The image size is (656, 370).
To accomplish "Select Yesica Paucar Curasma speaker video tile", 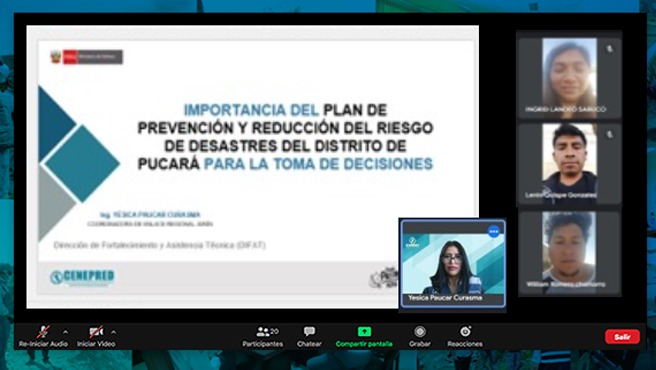I will pyautogui.click(x=453, y=264).
